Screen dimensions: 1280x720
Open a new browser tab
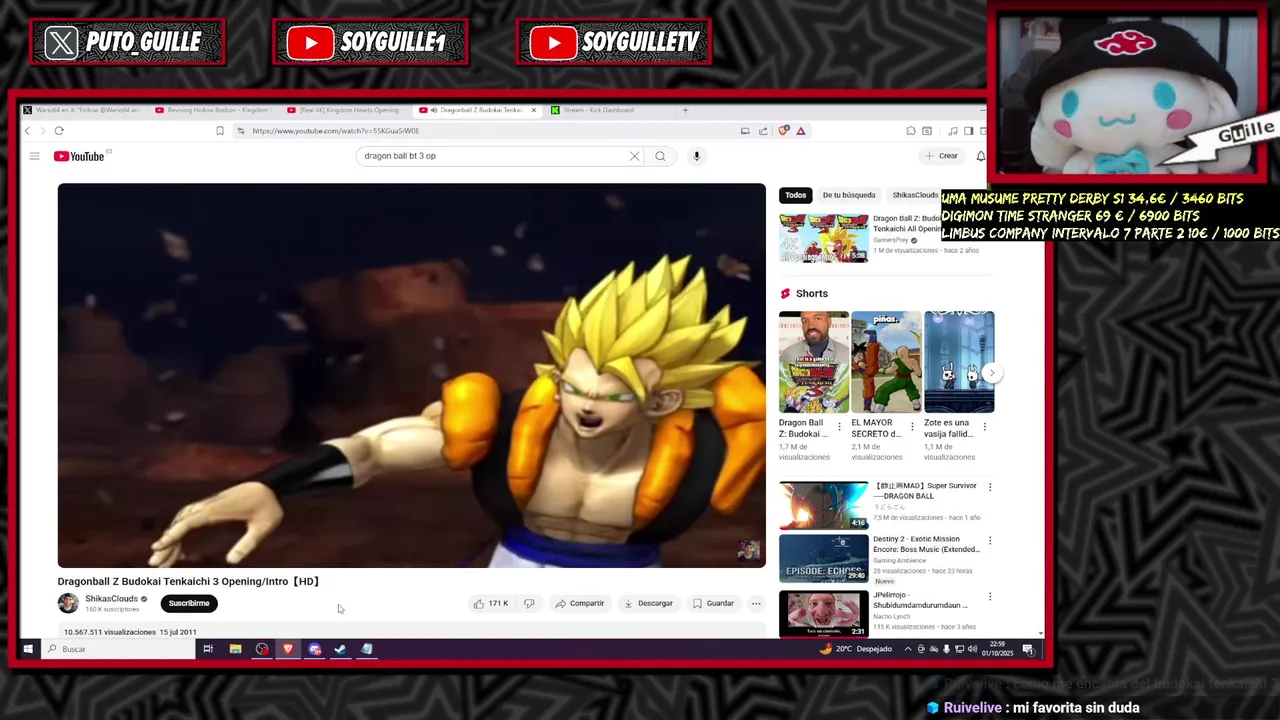point(685,110)
